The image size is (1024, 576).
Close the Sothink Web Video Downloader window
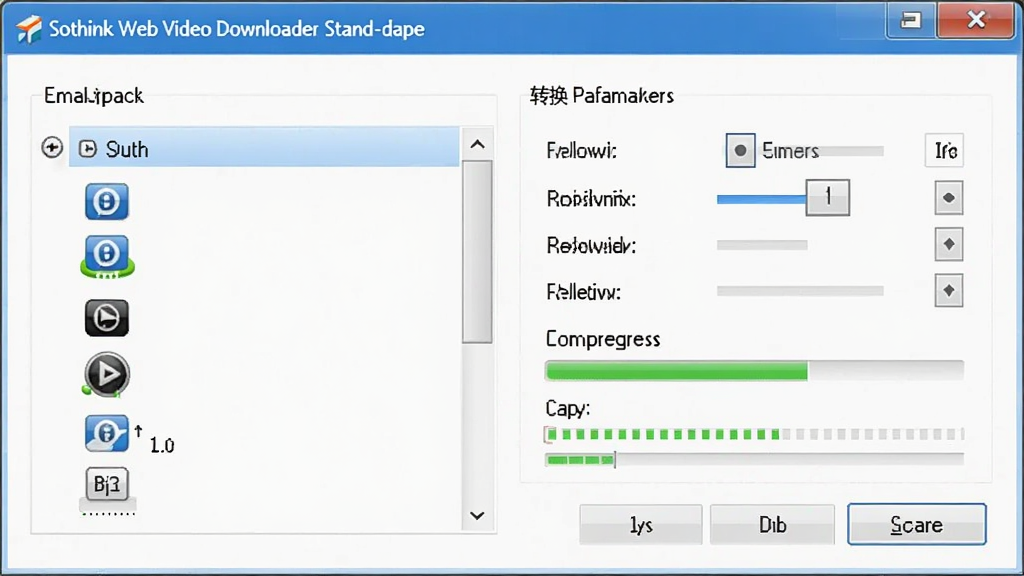tap(976, 20)
